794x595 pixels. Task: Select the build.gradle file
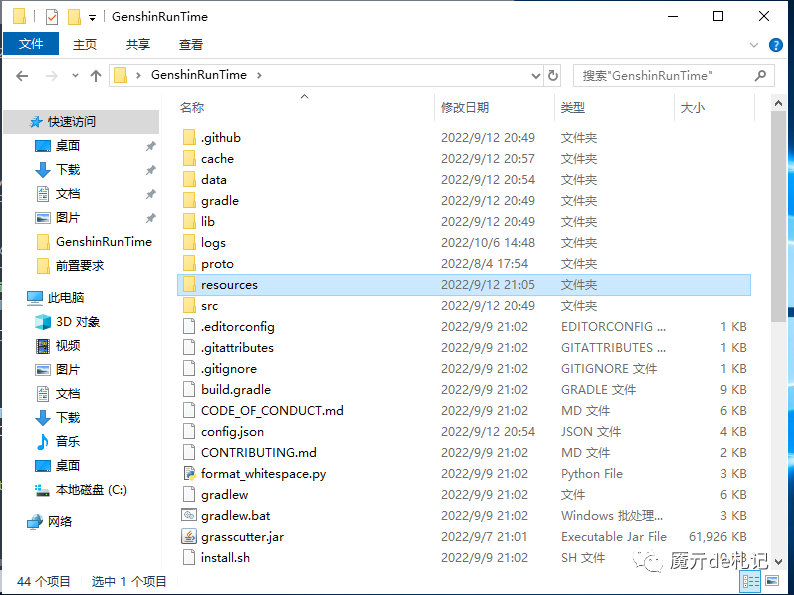tap(236, 389)
